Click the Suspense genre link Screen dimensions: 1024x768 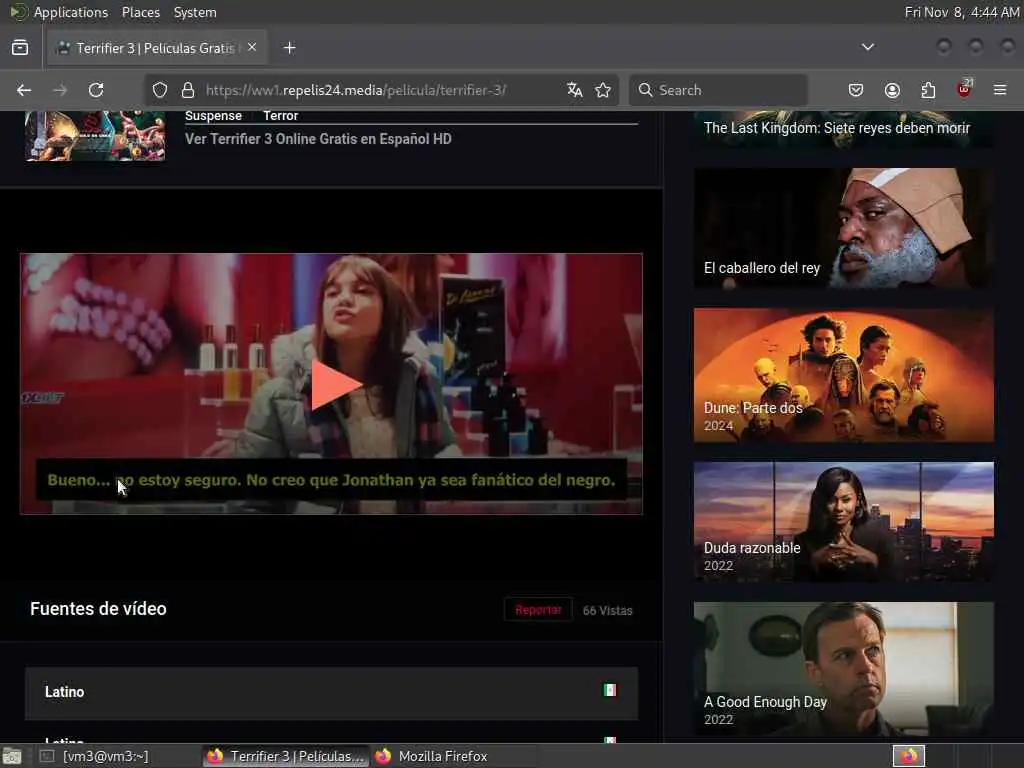[213, 116]
